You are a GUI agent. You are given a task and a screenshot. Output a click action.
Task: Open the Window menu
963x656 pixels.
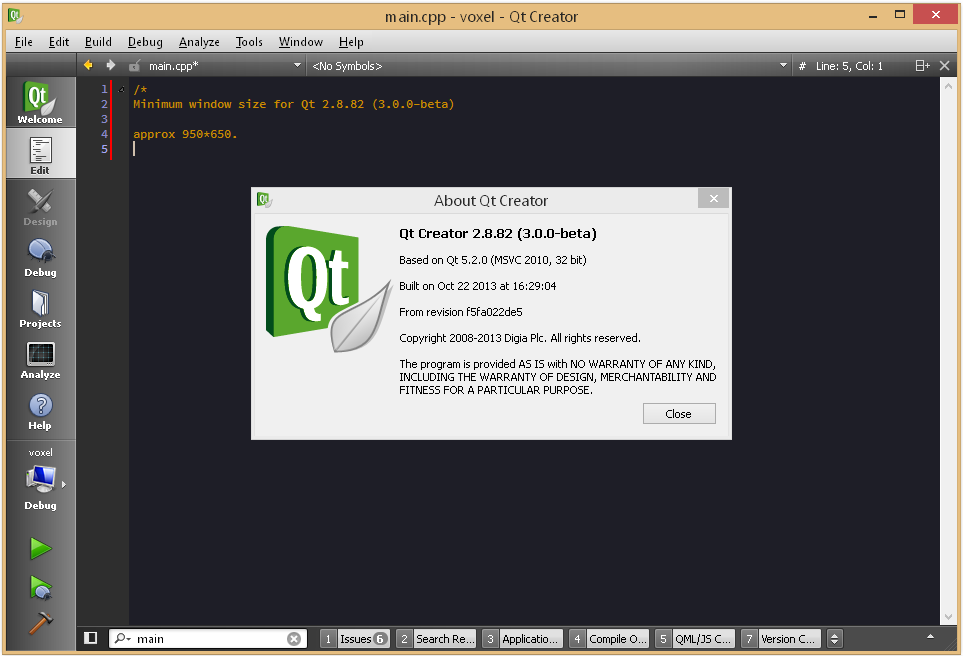click(300, 42)
